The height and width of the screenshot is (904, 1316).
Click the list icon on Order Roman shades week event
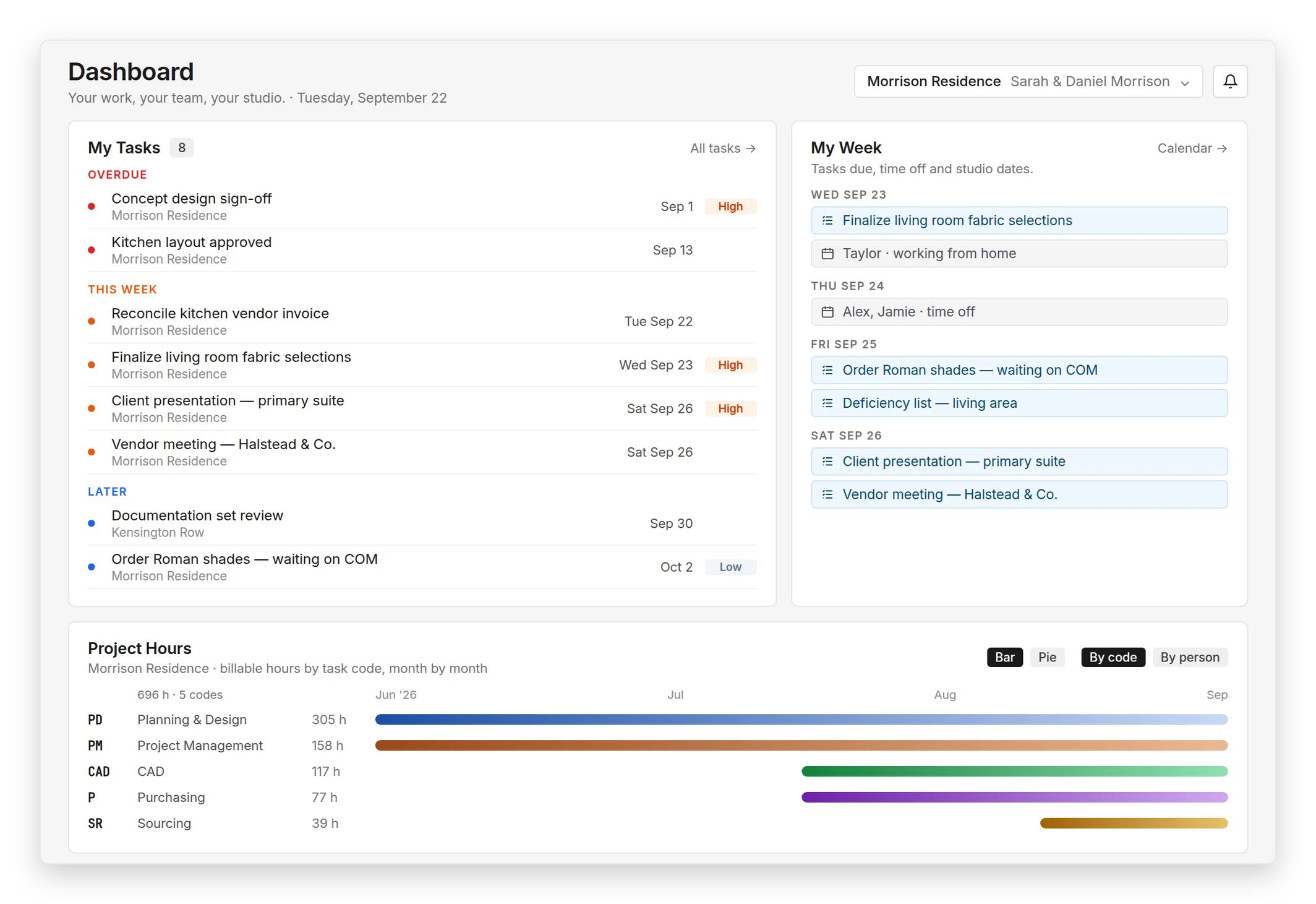point(827,370)
